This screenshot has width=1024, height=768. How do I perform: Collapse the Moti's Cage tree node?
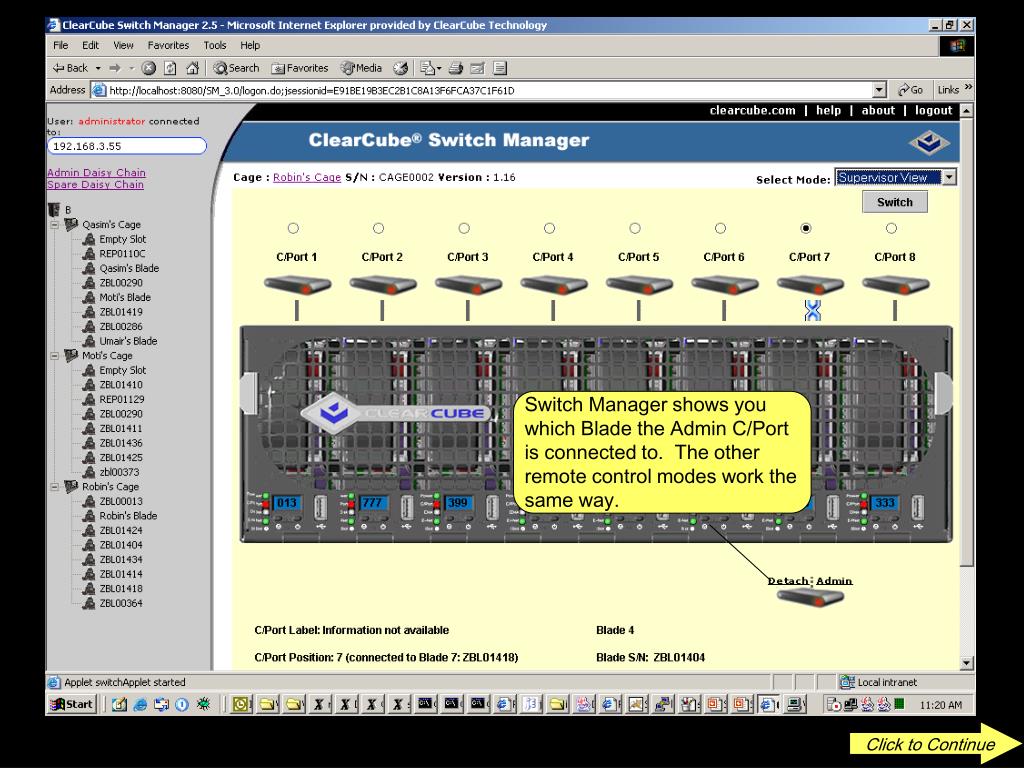coord(55,355)
